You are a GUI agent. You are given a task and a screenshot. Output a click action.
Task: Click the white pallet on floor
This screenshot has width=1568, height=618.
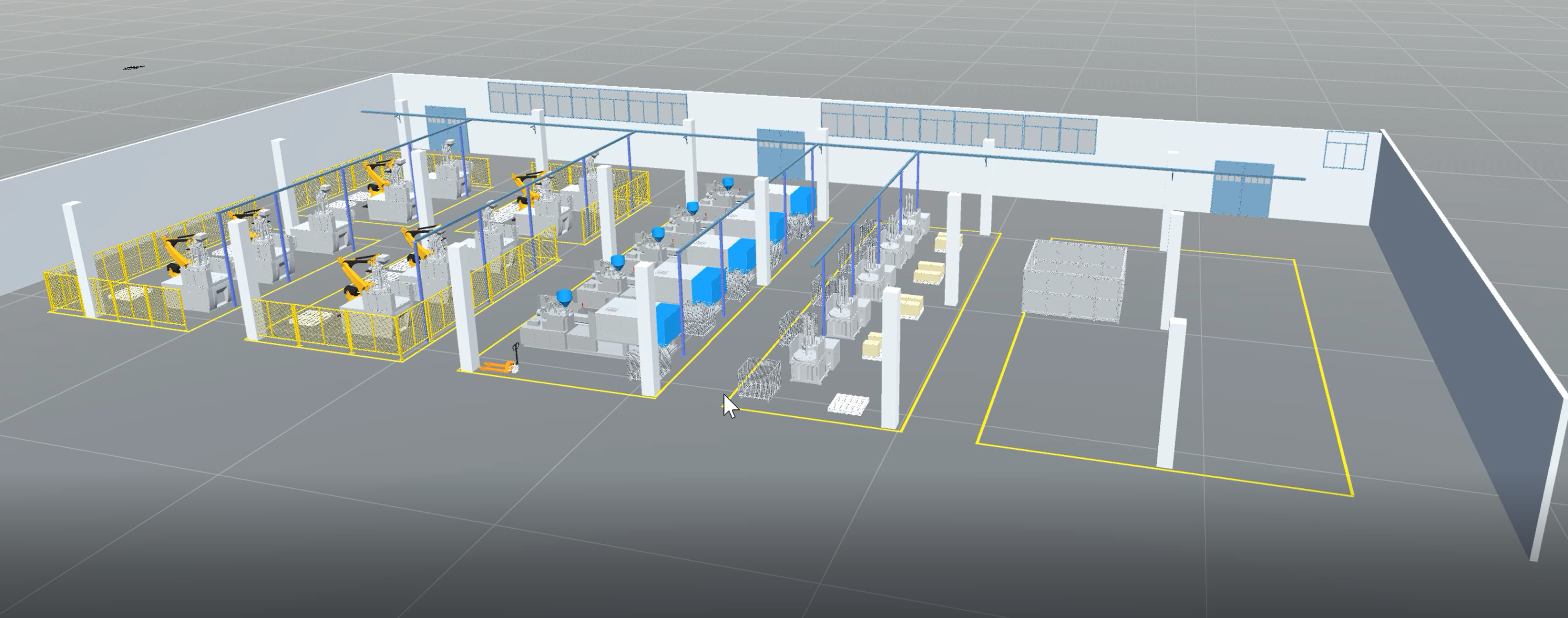tap(848, 404)
